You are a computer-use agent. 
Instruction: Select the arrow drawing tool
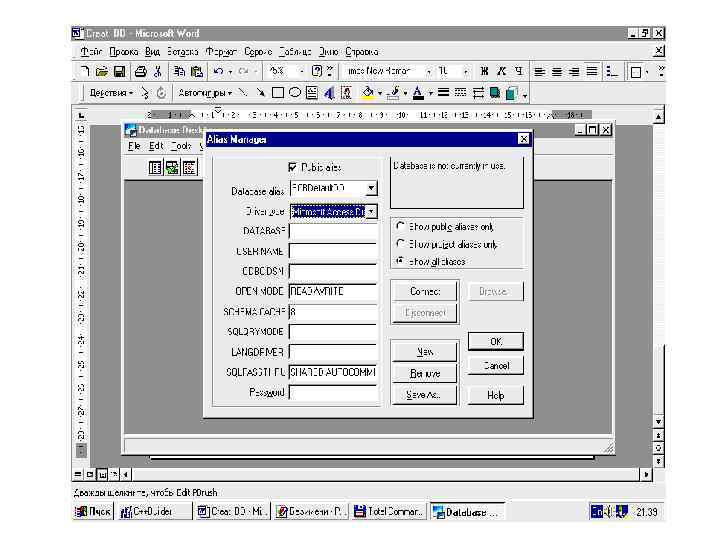coord(260,93)
